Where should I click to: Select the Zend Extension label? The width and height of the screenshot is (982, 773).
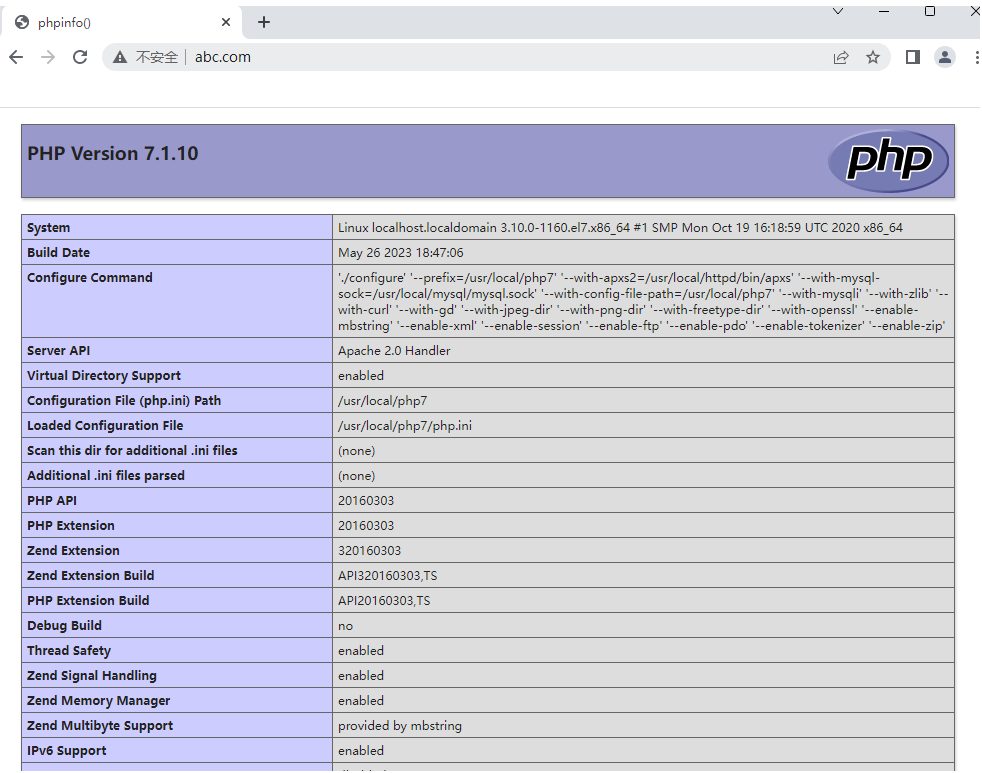[x=73, y=551]
